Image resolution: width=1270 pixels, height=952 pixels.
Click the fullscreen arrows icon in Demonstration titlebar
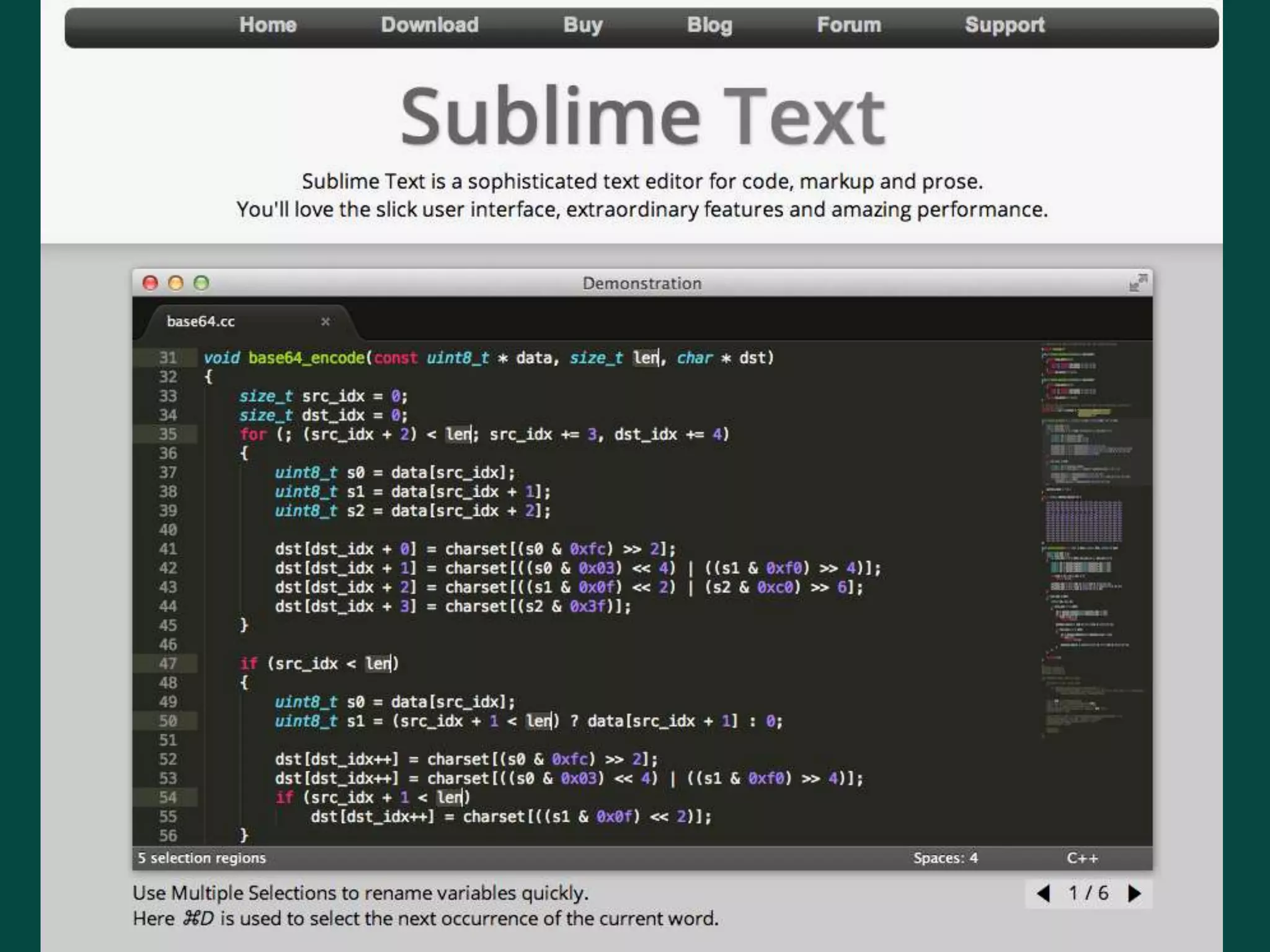pos(1138,283)
